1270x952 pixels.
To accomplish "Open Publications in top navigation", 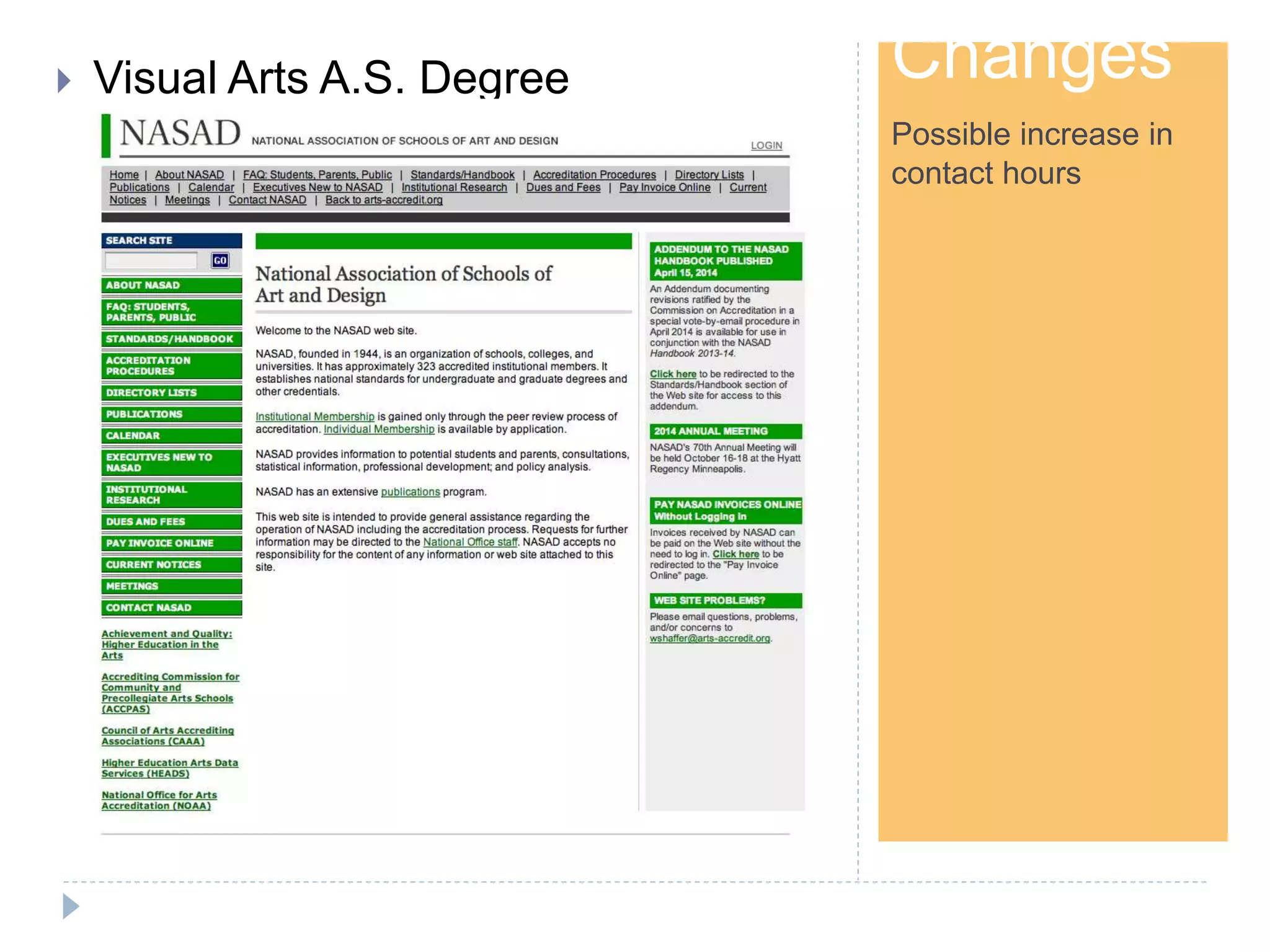I will click(x=139, y=187).
